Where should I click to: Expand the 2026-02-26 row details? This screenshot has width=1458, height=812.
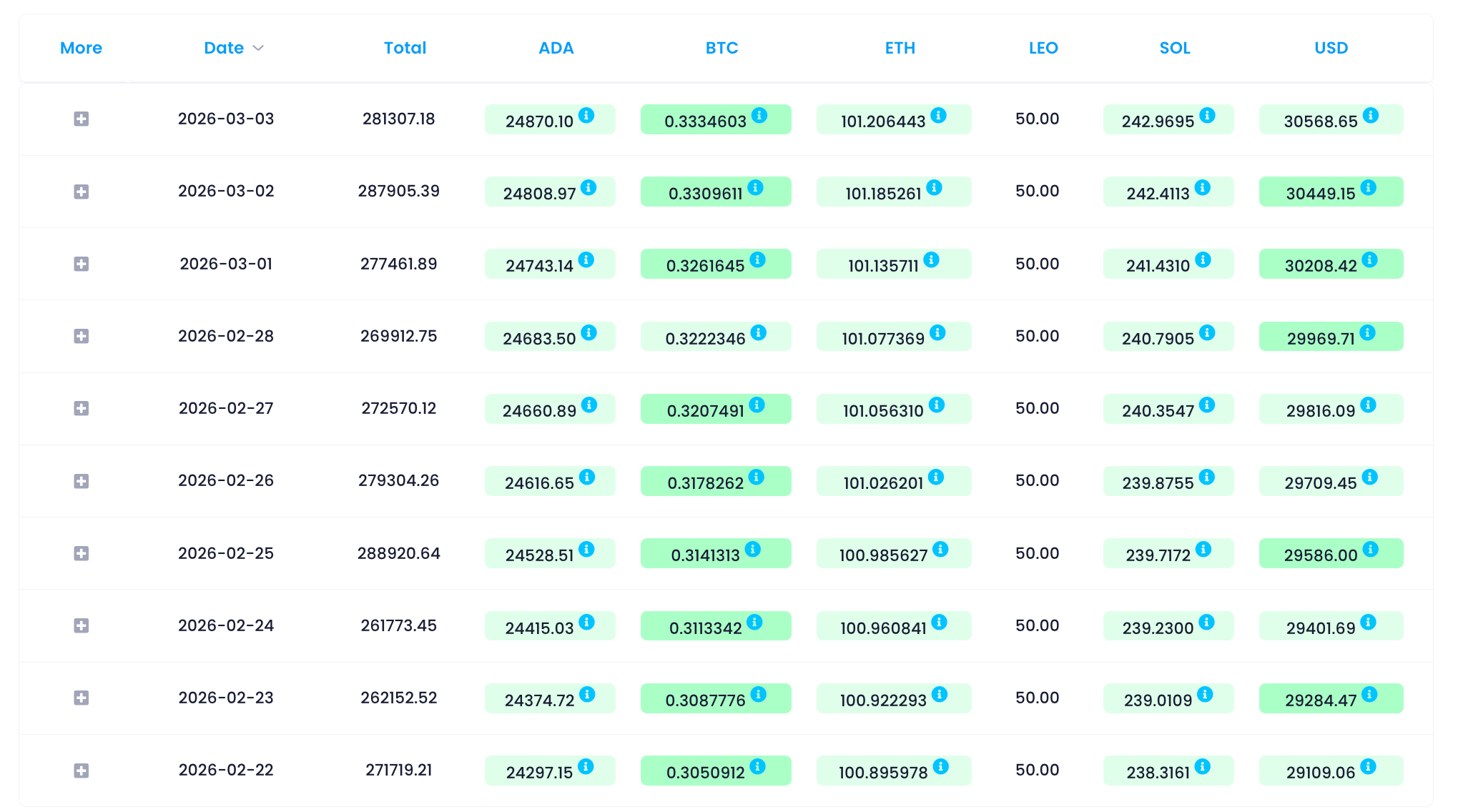(82, 481)
